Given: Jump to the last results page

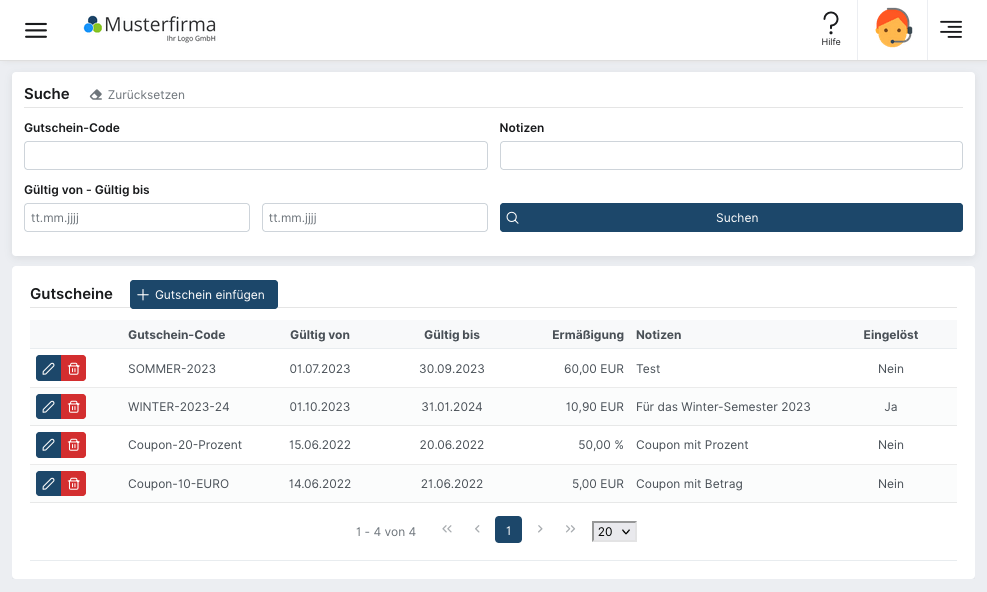Looking at the screenshot, I should tap(570, 530).
